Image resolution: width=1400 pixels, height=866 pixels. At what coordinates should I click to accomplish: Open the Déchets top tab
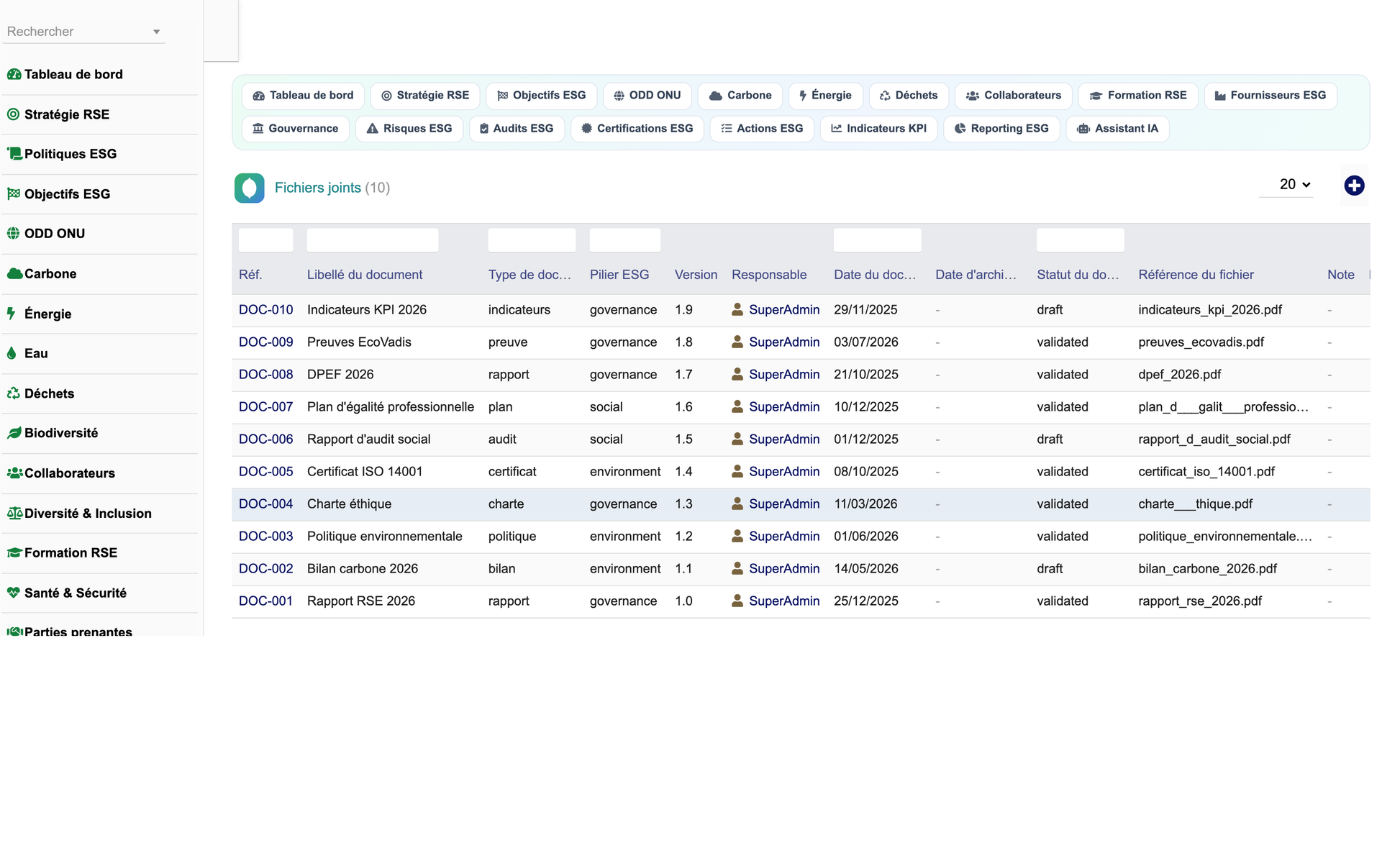(909, 96)
